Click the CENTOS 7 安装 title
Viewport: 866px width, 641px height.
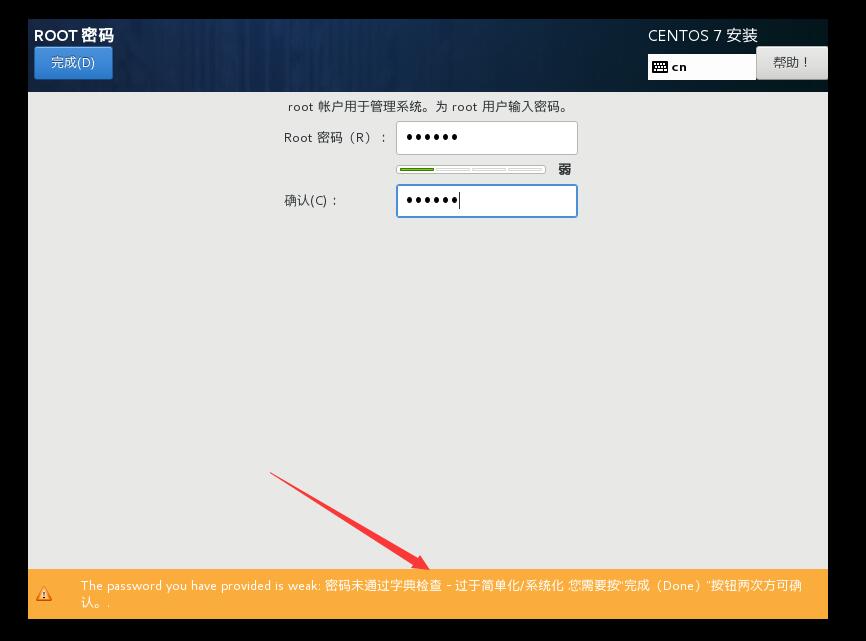(701, 35)
